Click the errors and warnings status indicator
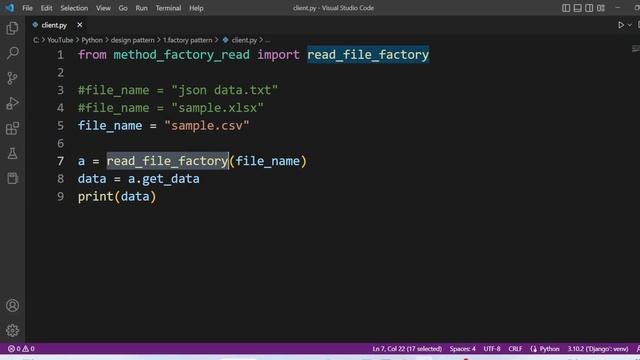640x360 pixels. click(x=21, y=349)
